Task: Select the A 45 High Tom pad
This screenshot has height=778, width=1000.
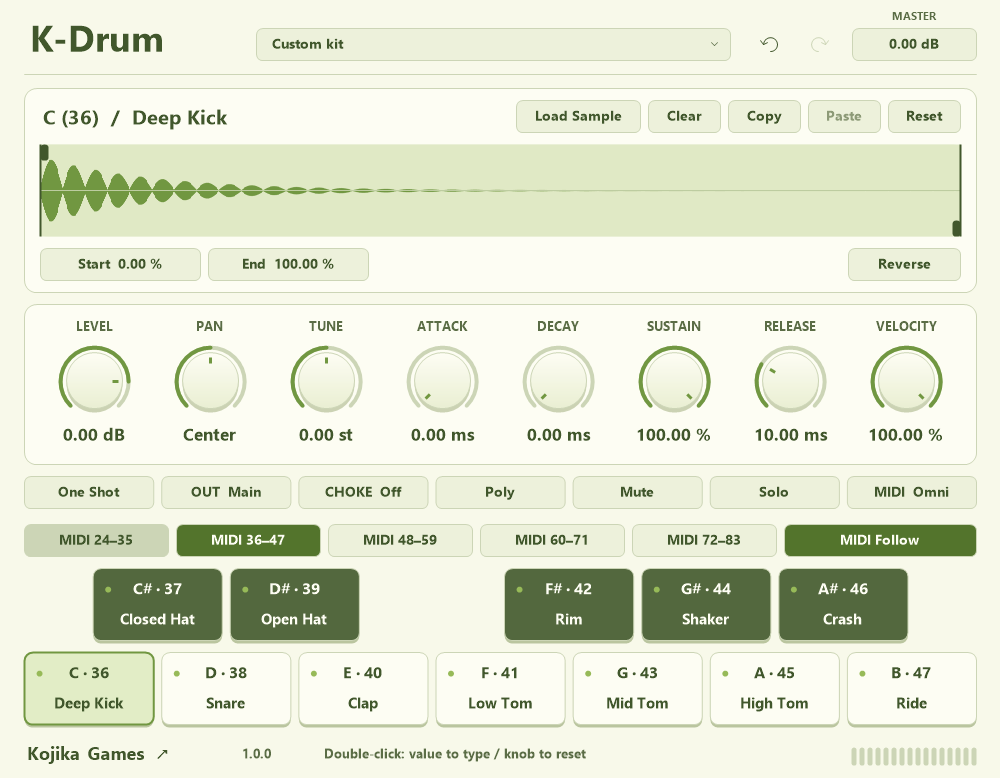Action: [775, 689]
